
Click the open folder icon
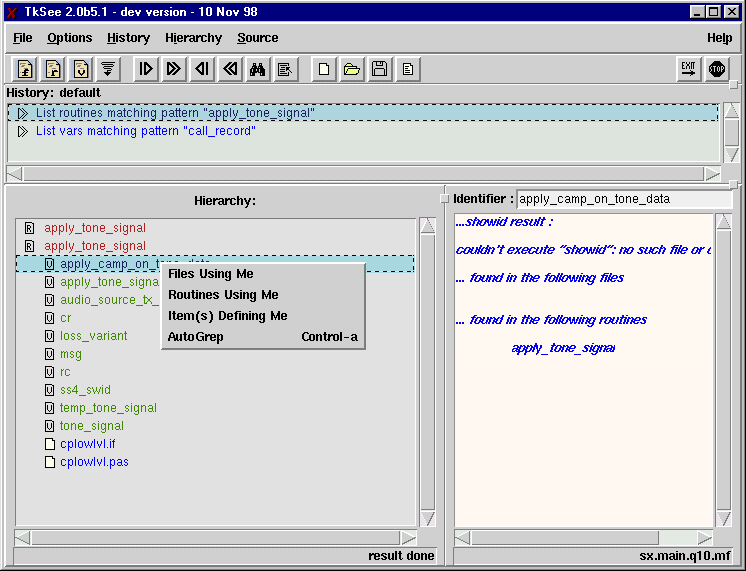click(352, 69)
